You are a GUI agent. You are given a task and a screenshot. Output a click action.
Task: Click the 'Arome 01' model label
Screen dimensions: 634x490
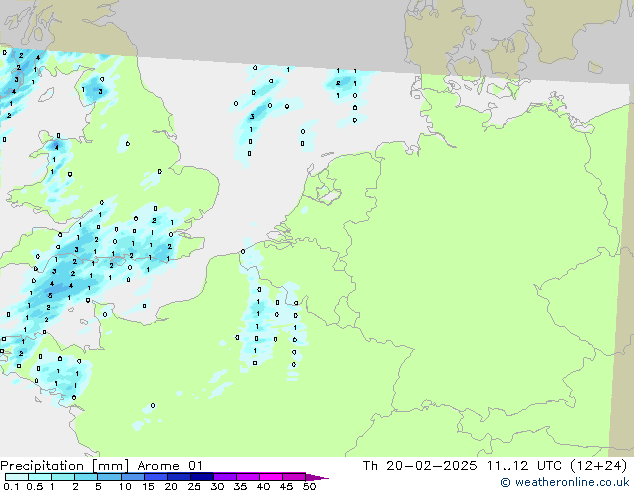pyautogui.click(x=170, y=466)
